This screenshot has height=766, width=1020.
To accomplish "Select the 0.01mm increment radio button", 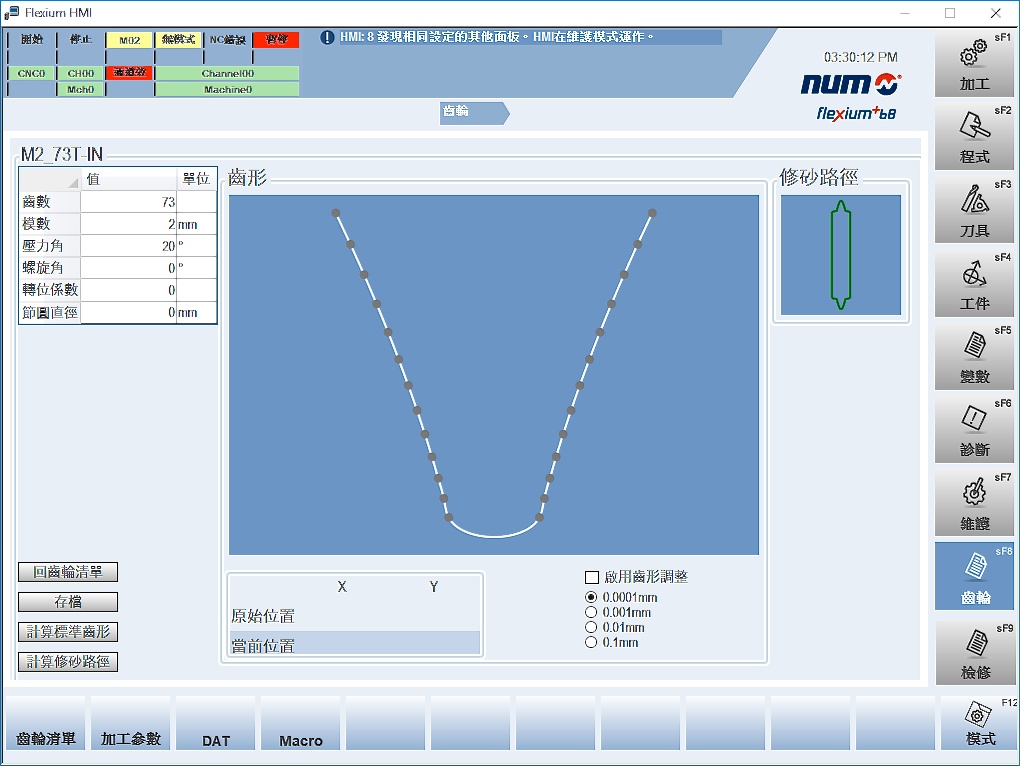I will 591,627.
